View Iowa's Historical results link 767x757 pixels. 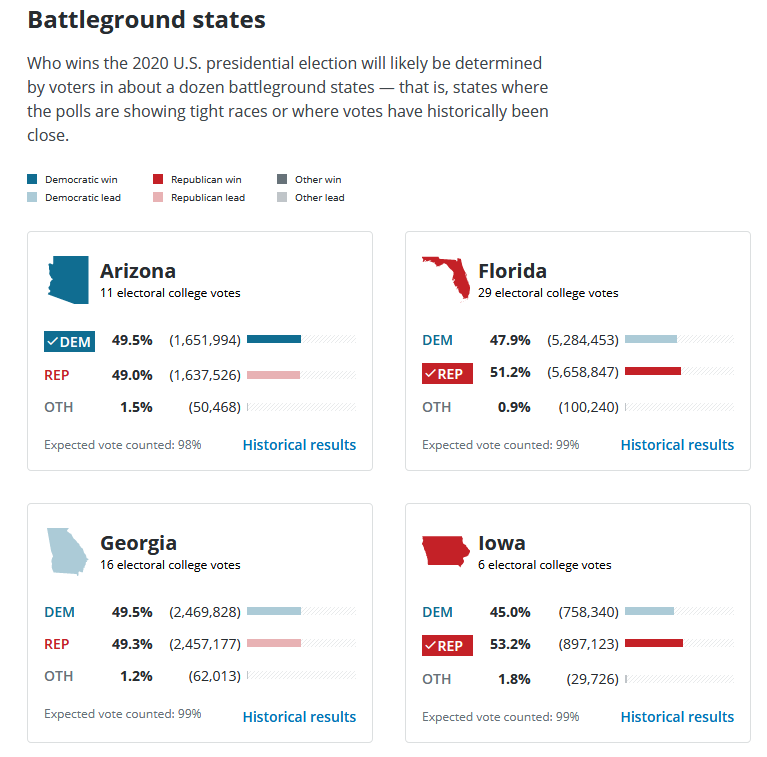(x=677, y=717)
